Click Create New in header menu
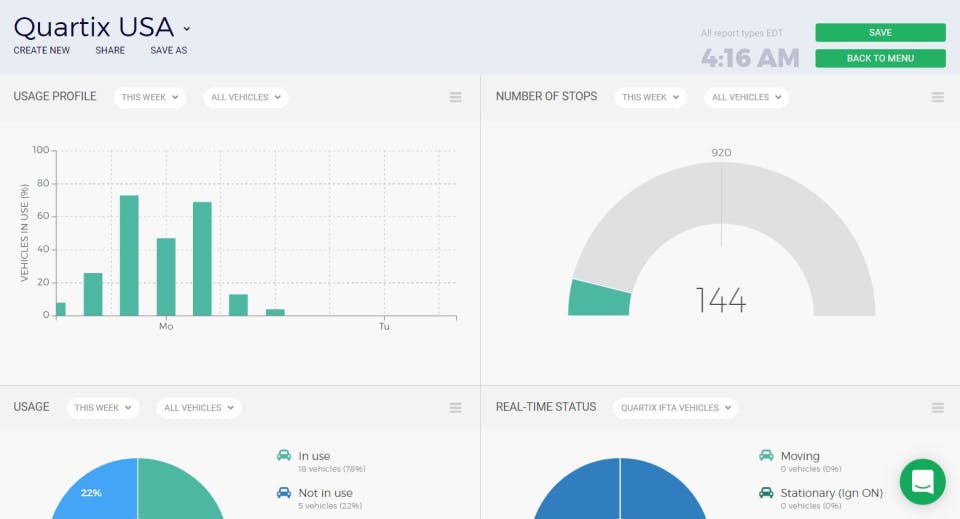Image resolution: width=960 pixels, height=519 pixels. [42, 50]
